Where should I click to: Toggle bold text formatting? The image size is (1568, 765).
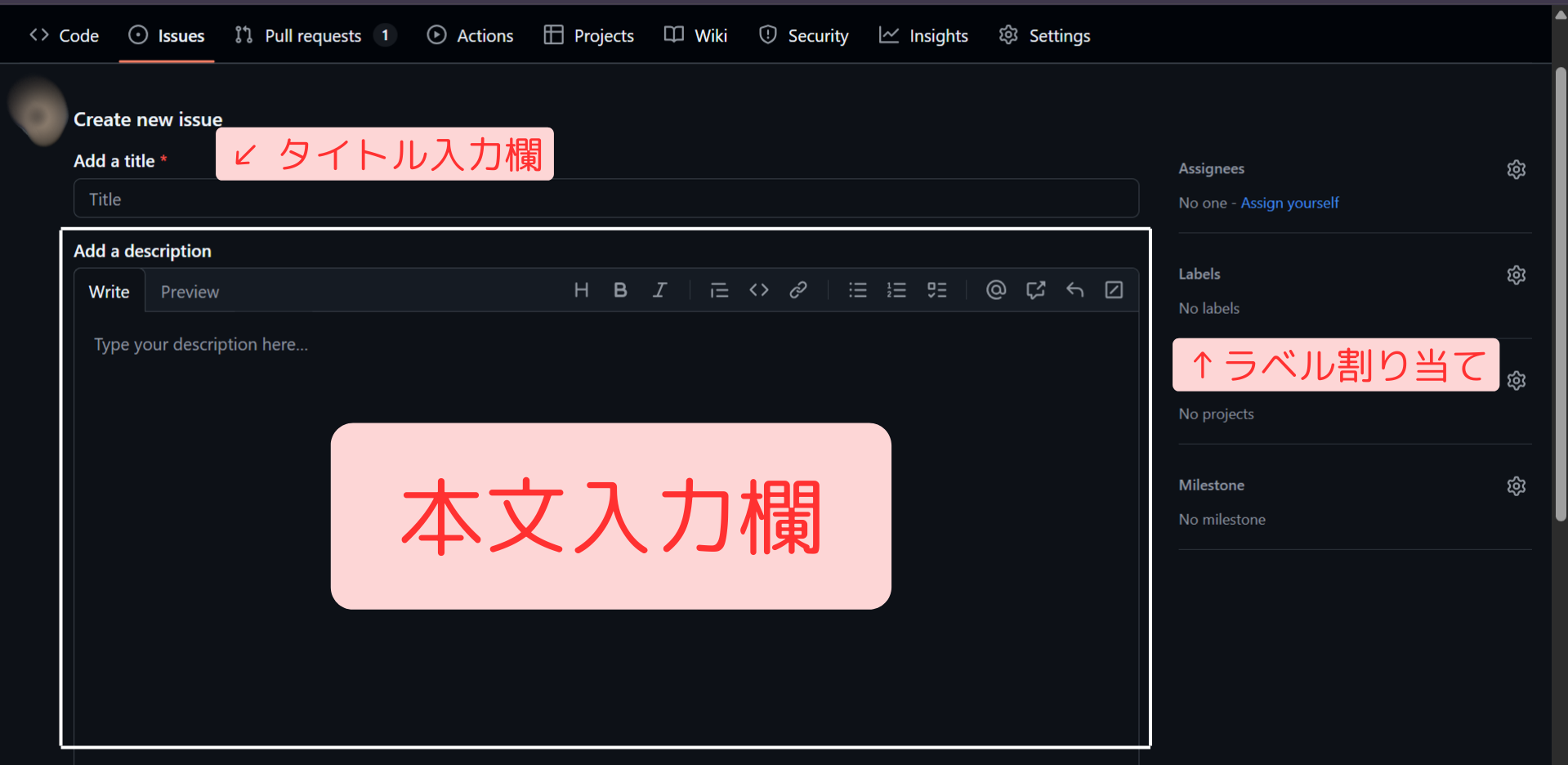click(x=620, y=290)
